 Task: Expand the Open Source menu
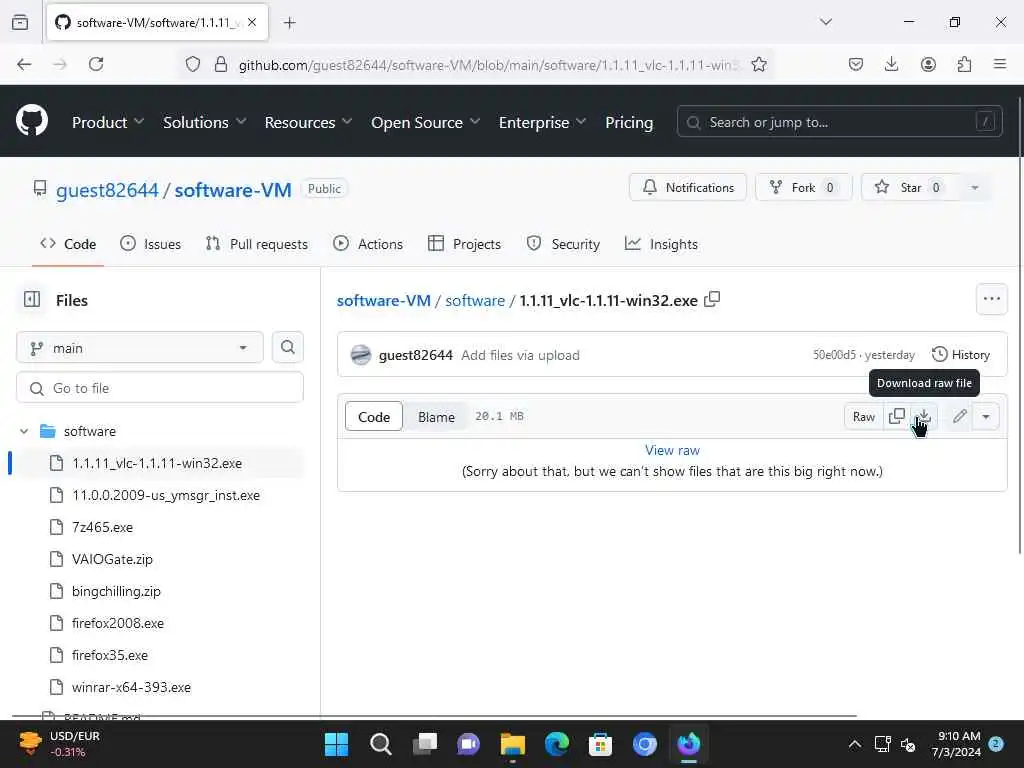[425, 122]
